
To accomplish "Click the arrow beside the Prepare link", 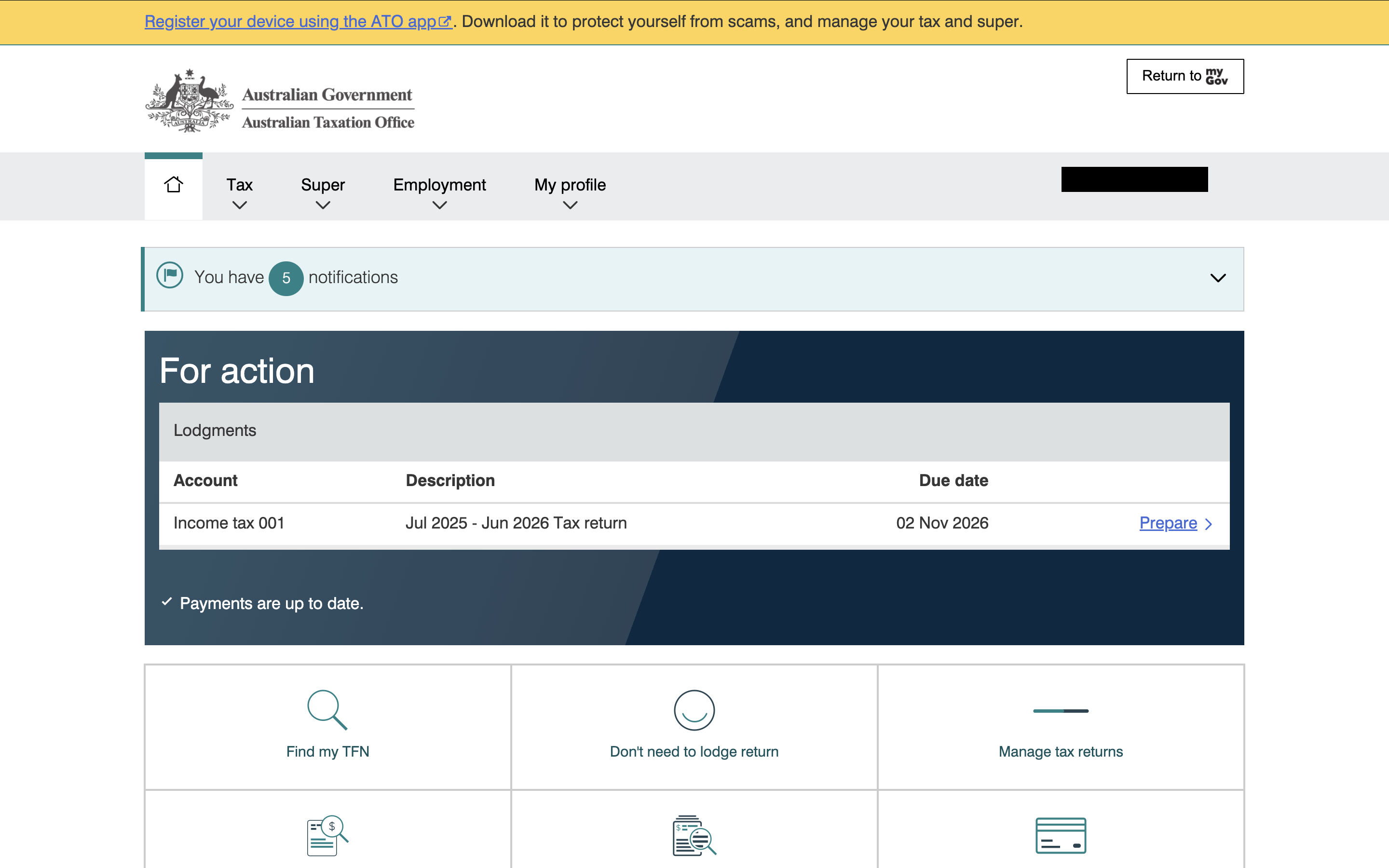I will pos(1208,524).
